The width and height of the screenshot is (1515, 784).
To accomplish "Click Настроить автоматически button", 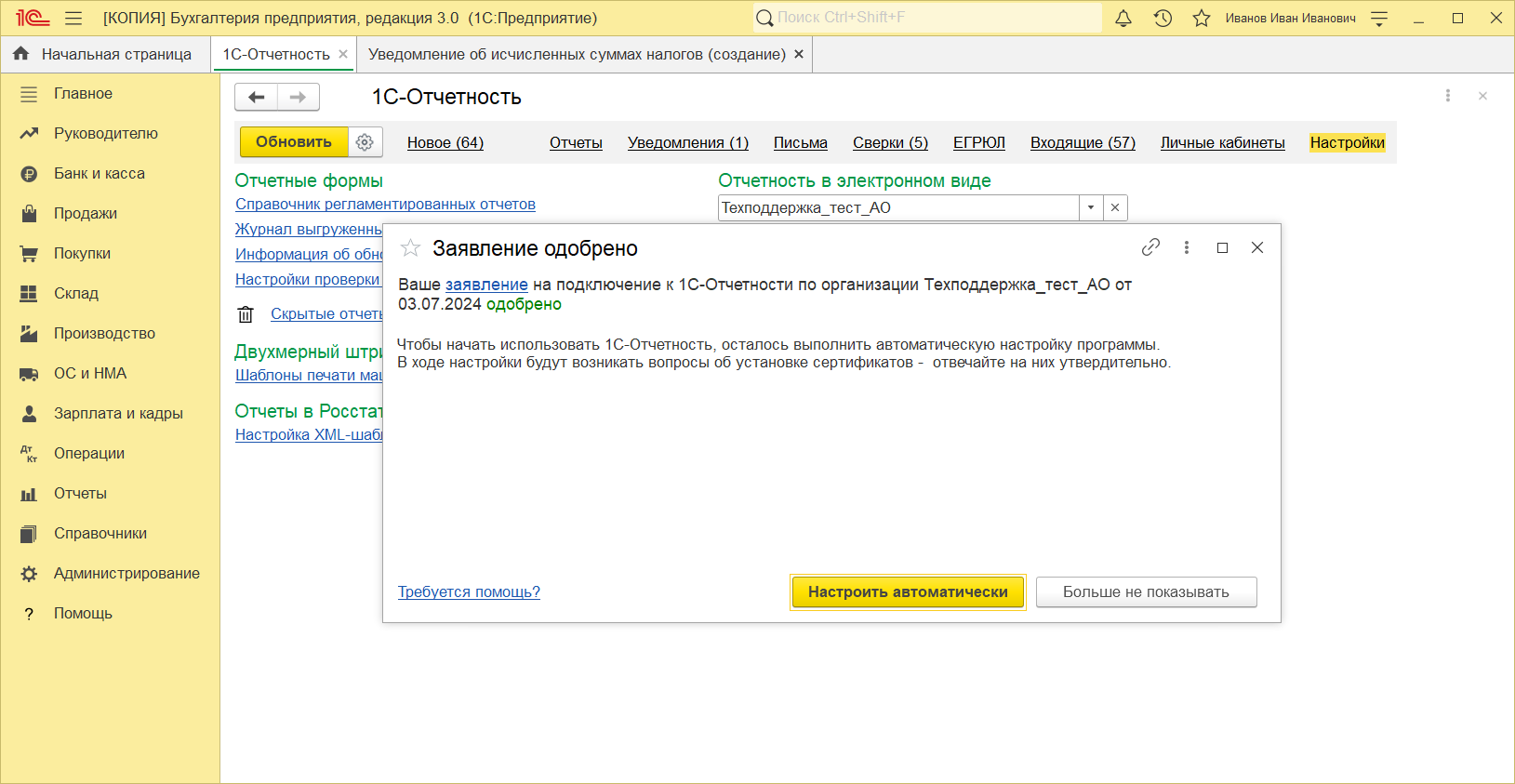I will 908,592.
